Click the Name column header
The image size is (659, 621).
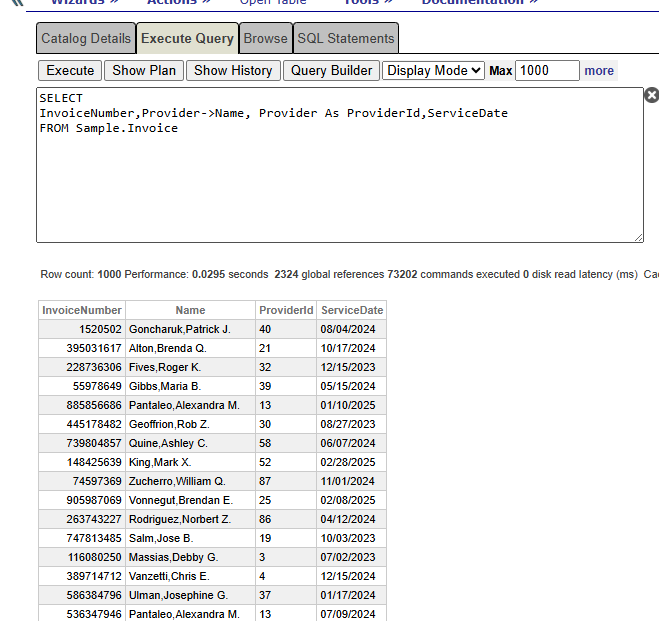click(x=190, y=310)
